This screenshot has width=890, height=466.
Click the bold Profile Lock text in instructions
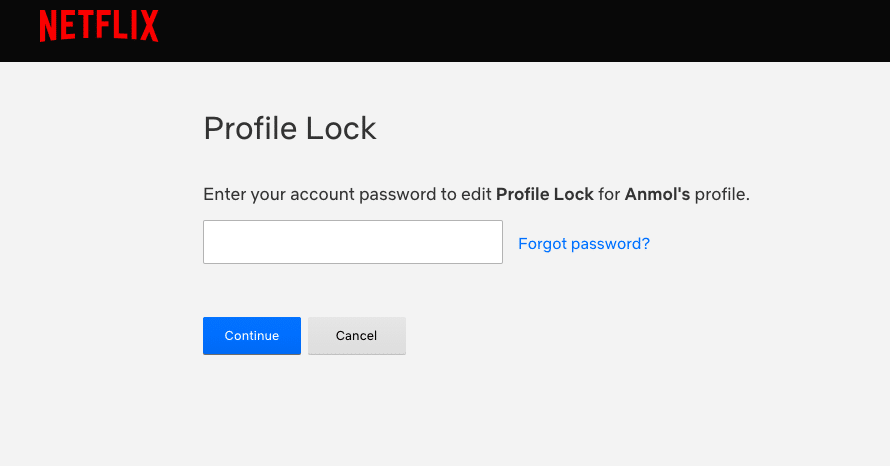[x=544, y=194]
